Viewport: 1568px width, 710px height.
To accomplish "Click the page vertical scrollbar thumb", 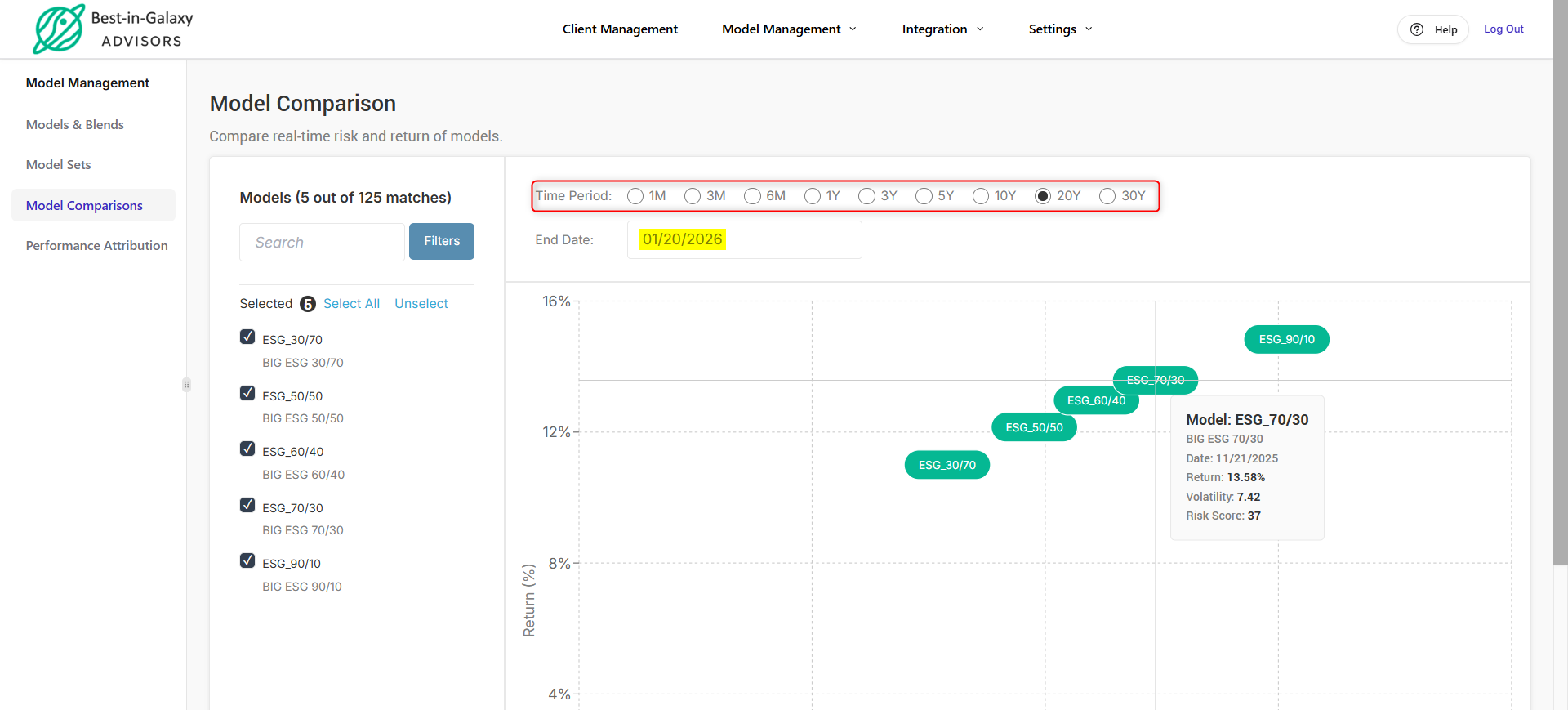I will tap(1561, 282).
